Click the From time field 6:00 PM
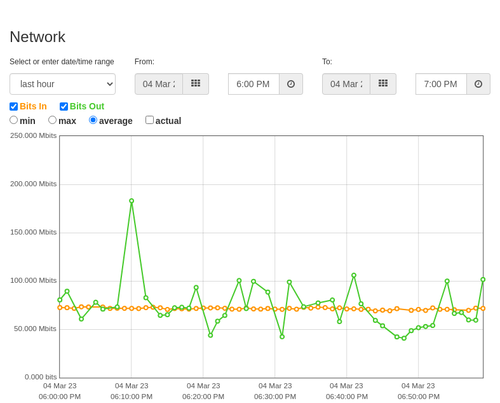The width and height of the screenshot is (500, 403). click(x=254, y=84)
